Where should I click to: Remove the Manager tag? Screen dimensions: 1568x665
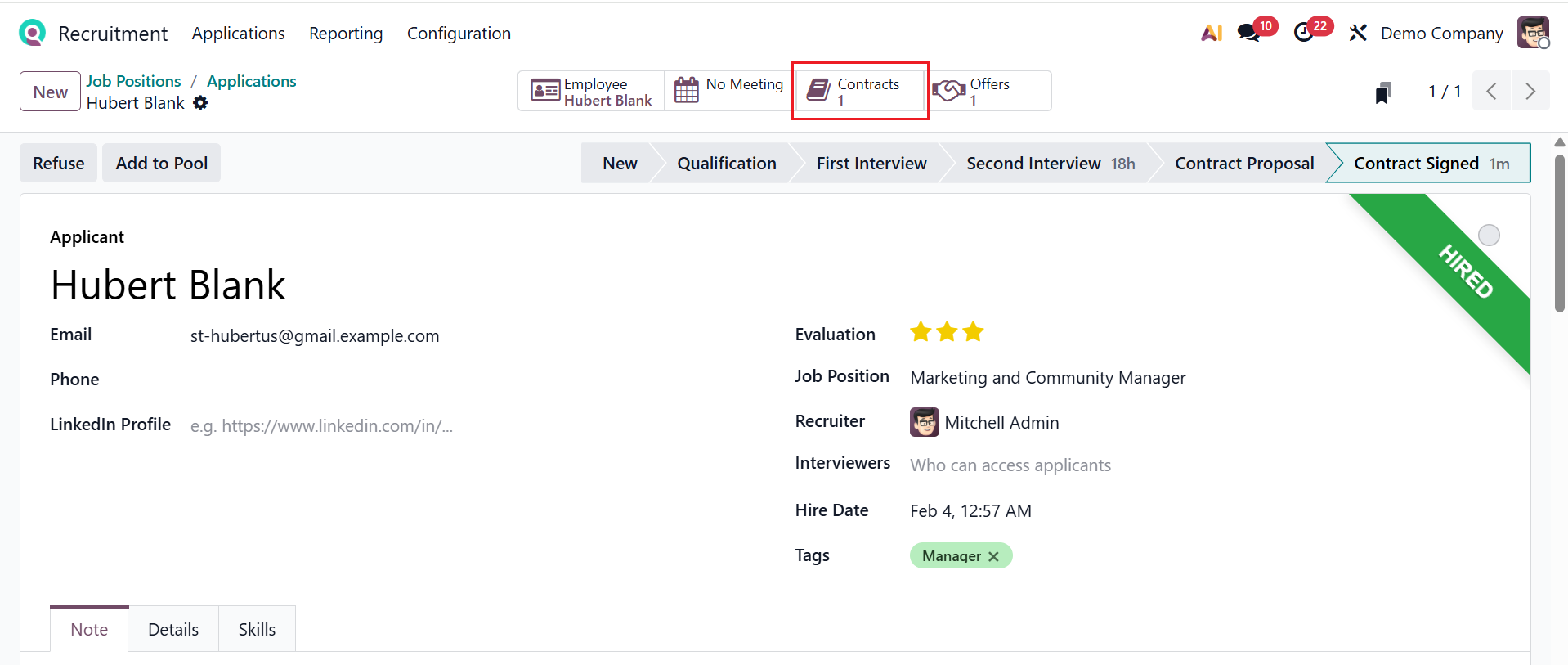point(993,557)
